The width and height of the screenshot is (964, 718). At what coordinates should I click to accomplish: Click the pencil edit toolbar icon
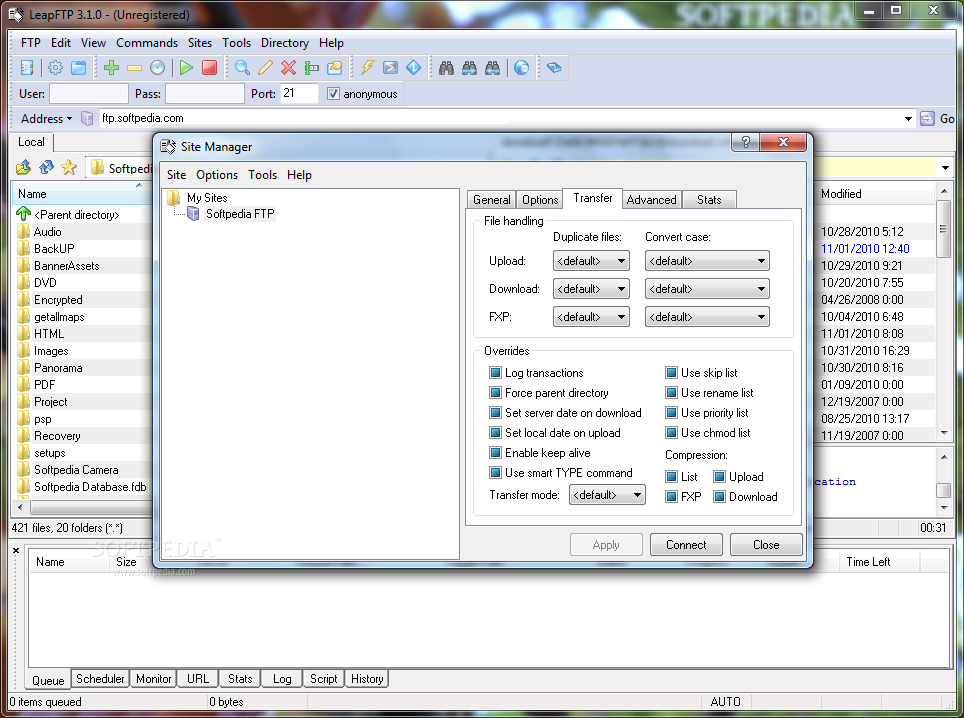pyautogui.click(x=266, y=68)
